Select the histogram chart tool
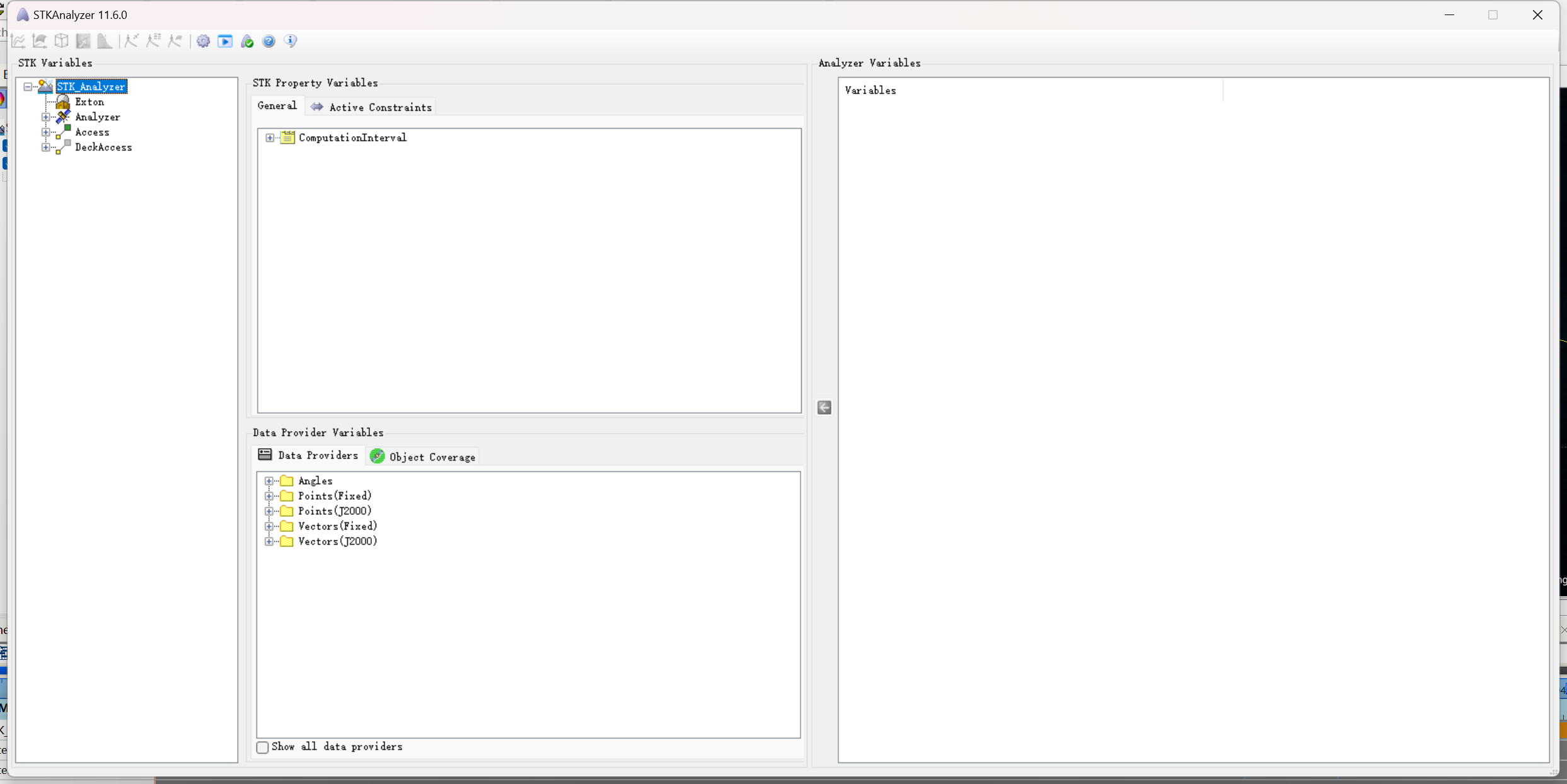This screenshot has width=1567, height=784. point(105,41)
